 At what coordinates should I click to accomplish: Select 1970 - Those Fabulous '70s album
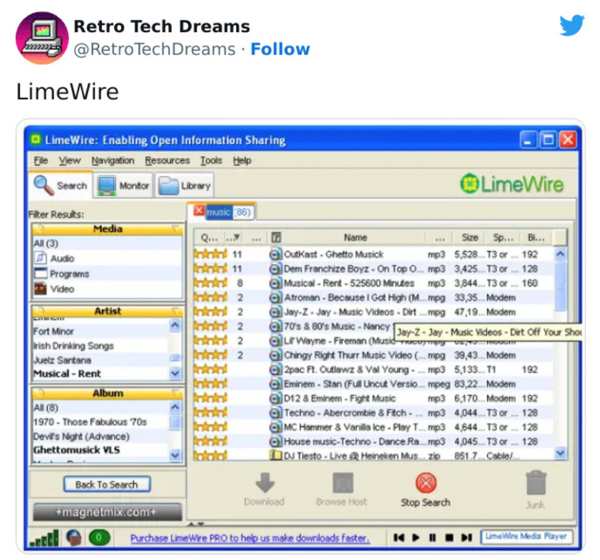click(90, 422)
